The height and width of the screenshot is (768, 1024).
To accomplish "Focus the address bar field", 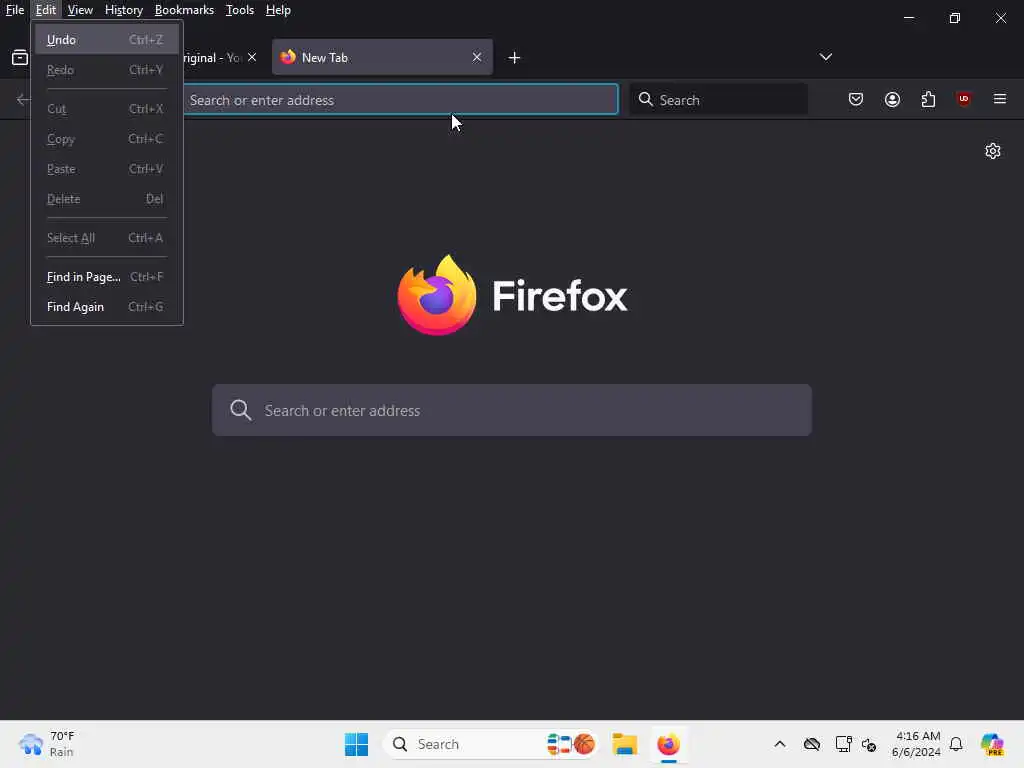I will 400,100.
